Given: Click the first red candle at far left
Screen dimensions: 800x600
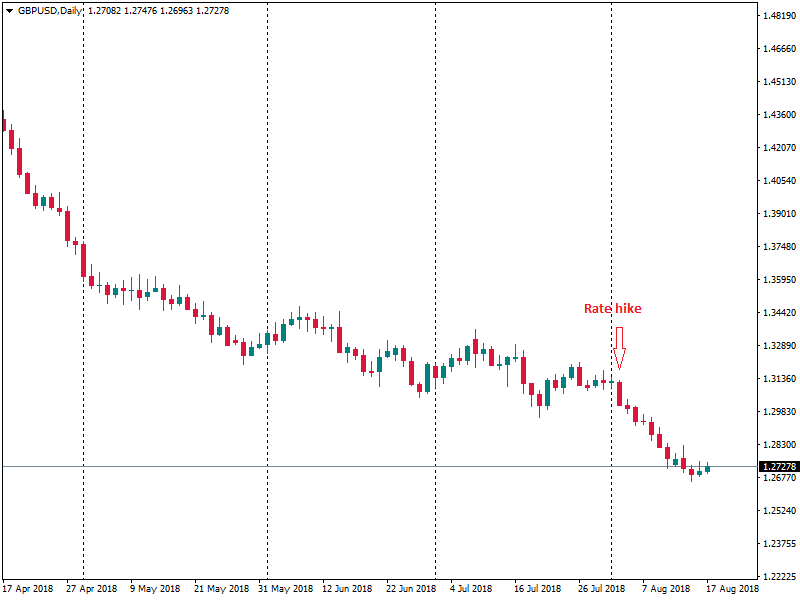Looking at the screenshot, I should [4, 122].
